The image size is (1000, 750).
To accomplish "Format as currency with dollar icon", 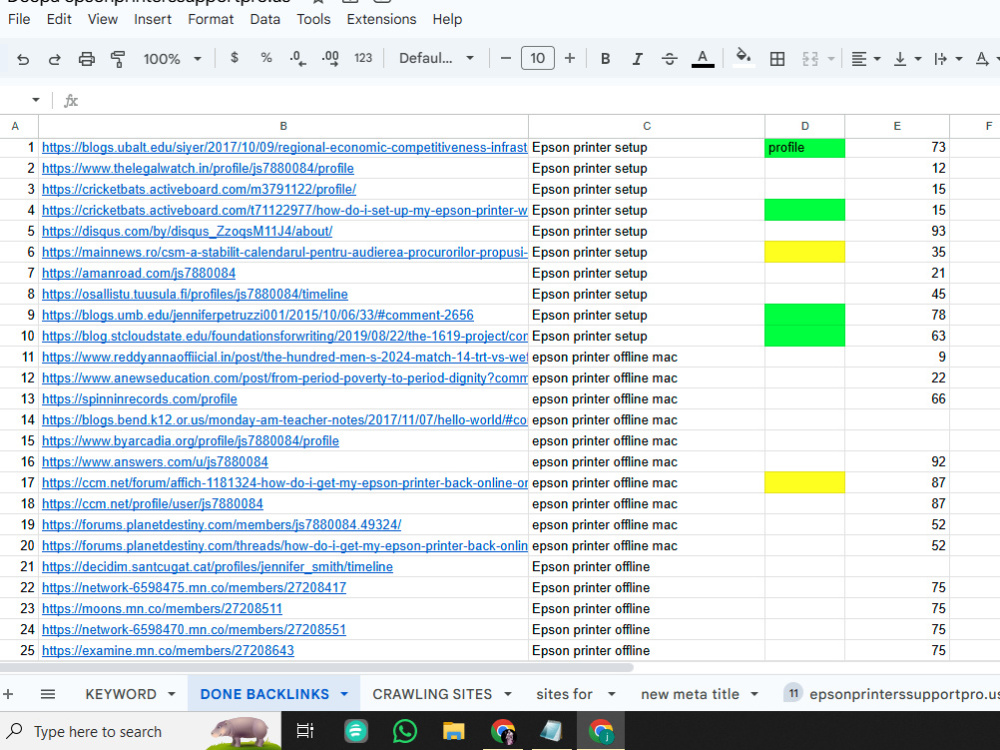I will pyautogui.click(x=234, y=58).
